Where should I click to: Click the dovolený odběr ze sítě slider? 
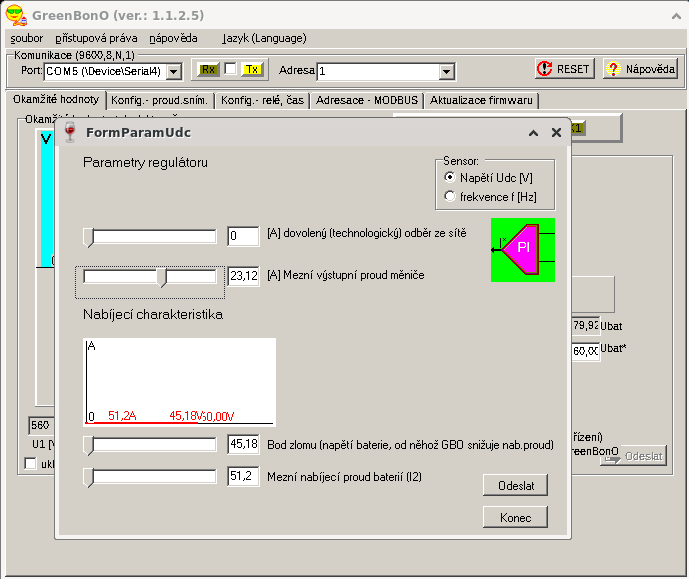click(x=150, y=237)
